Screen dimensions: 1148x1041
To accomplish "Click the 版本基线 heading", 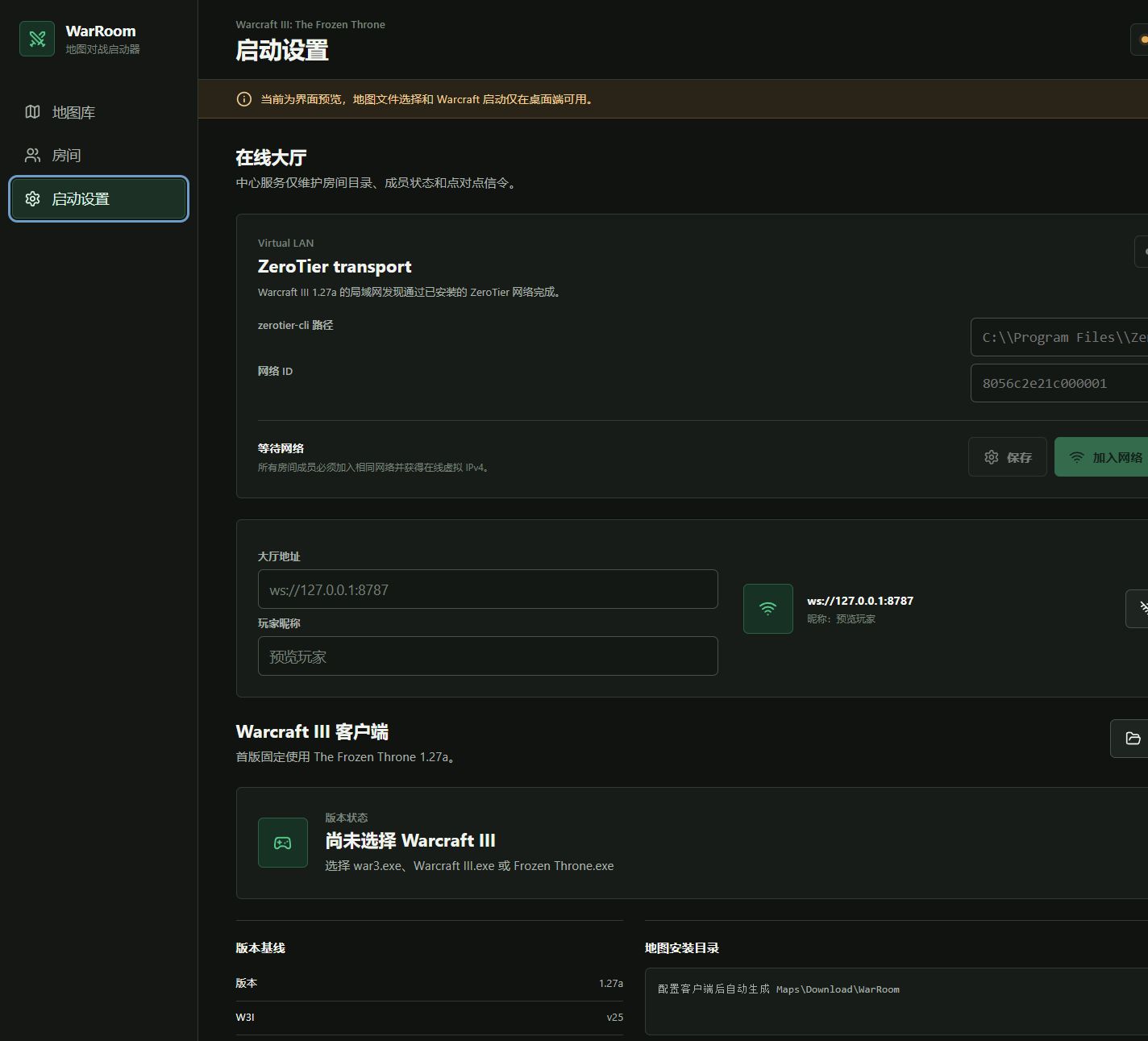I will point(260,948).
